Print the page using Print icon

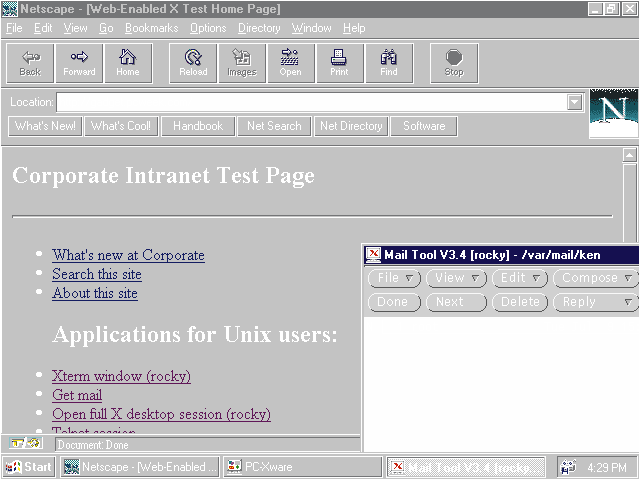pyautogui.click(x=340, y=63)
